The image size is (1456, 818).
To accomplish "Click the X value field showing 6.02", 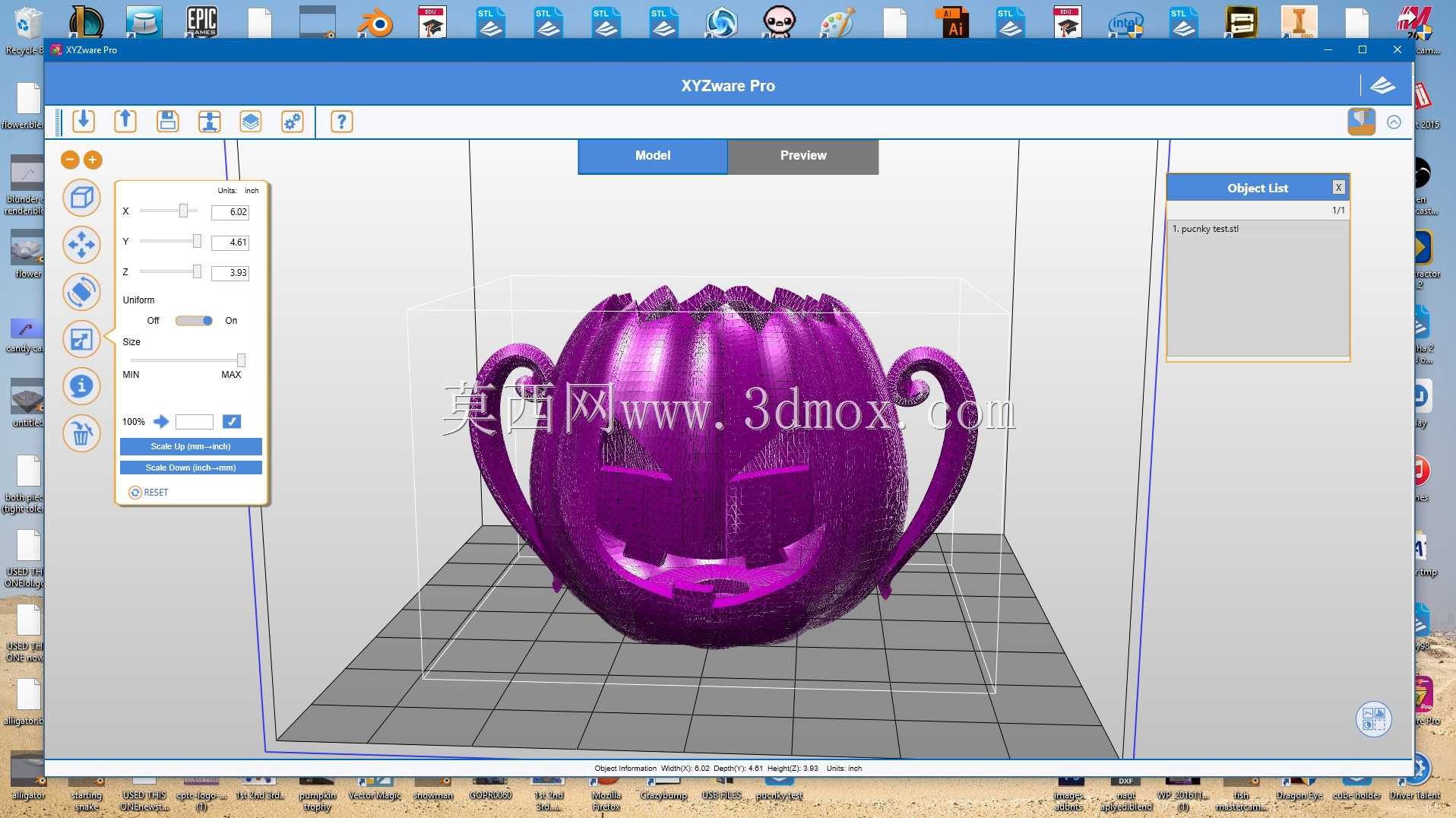I will click(230, 212).
